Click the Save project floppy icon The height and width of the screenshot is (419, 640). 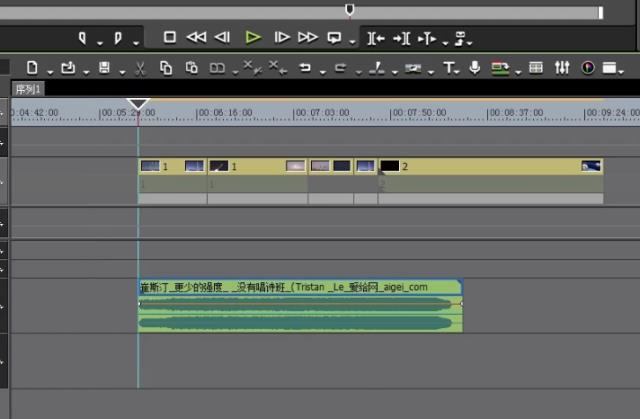tap(104, 68)
